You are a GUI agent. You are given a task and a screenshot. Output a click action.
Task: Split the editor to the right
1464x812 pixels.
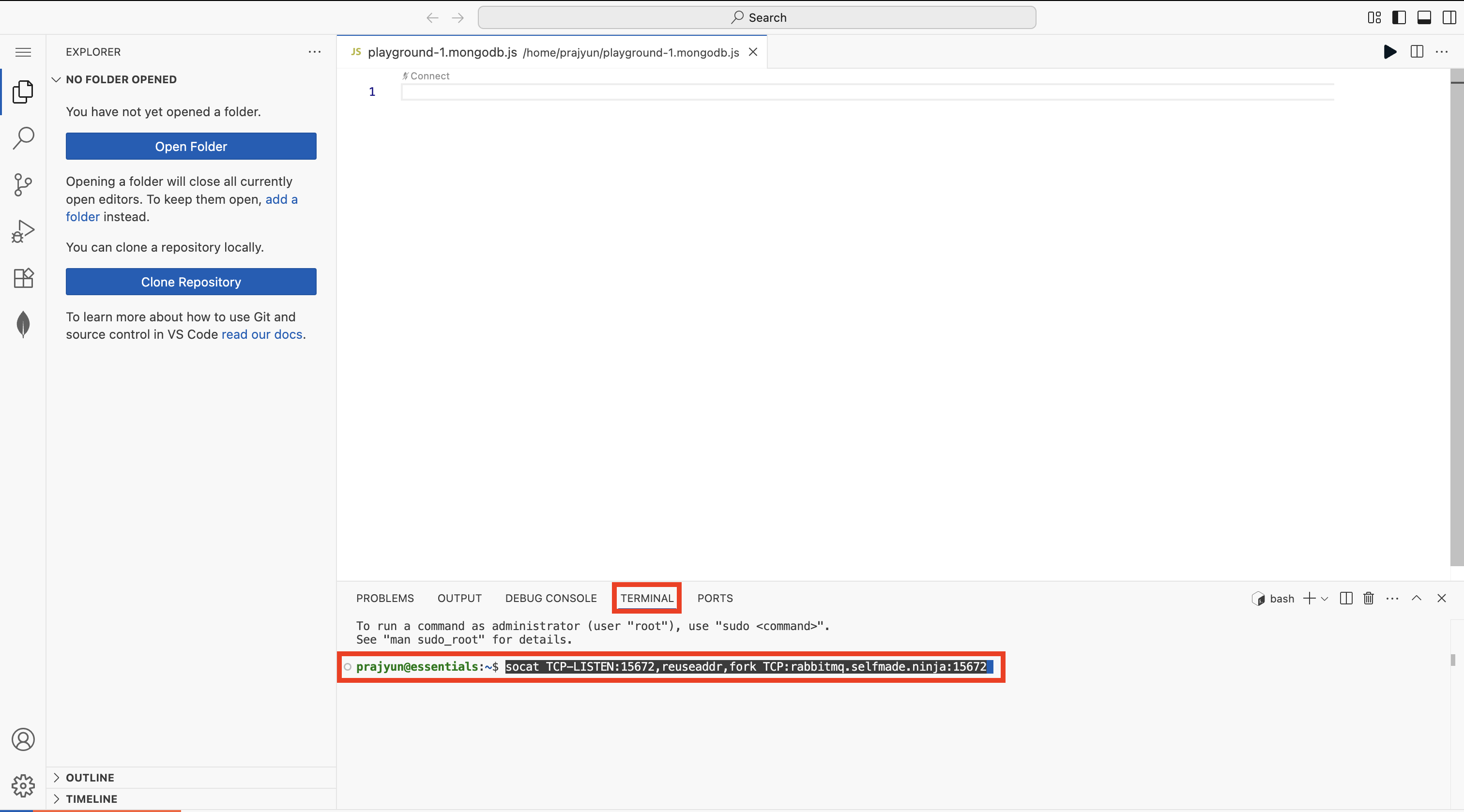pos(1417,52)
